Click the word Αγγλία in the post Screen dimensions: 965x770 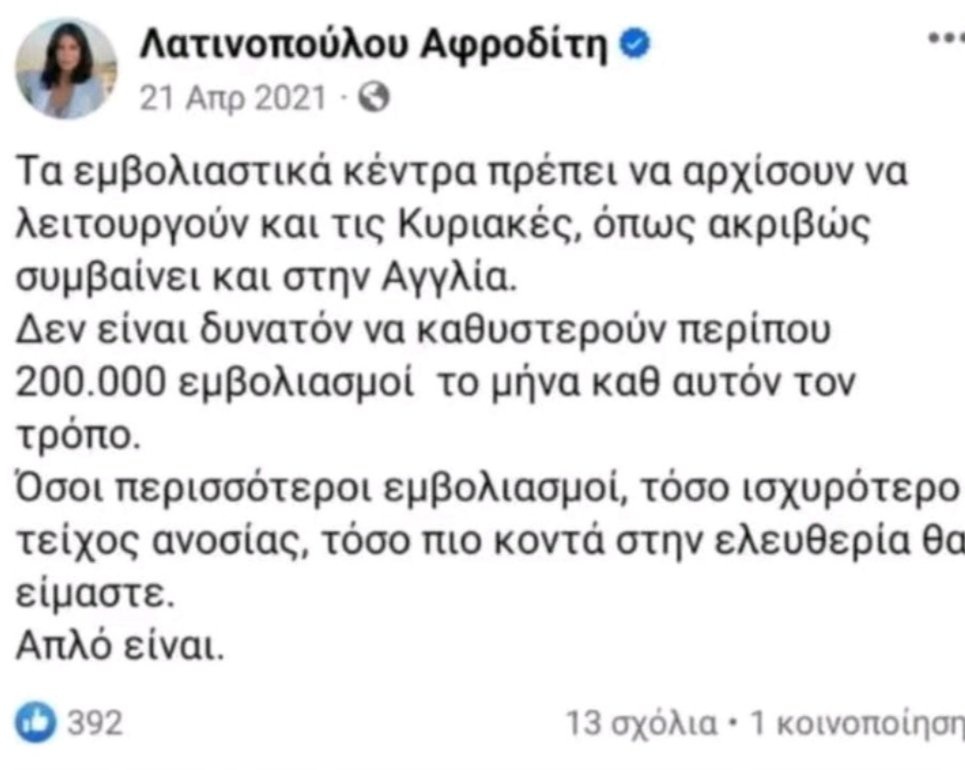coord(449,279)
